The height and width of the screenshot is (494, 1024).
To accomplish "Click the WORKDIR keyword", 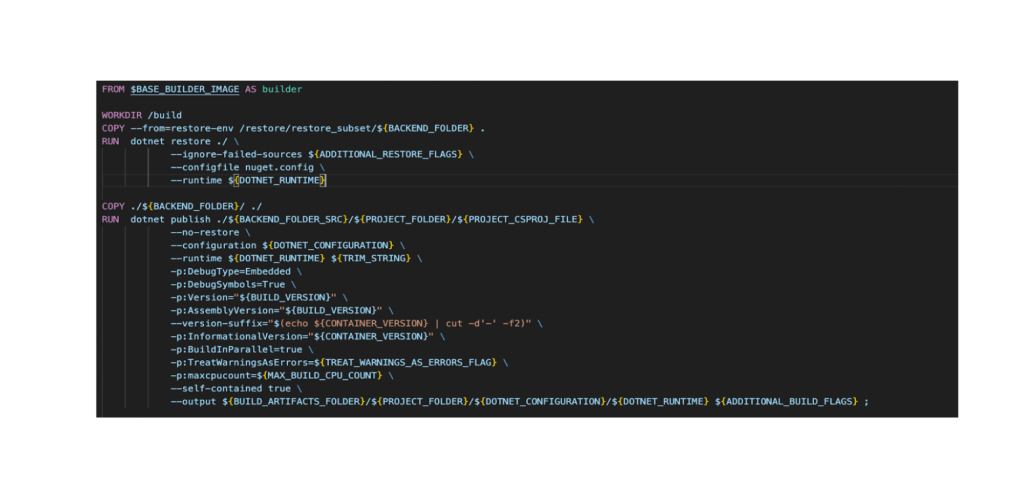I will (121, 115).
